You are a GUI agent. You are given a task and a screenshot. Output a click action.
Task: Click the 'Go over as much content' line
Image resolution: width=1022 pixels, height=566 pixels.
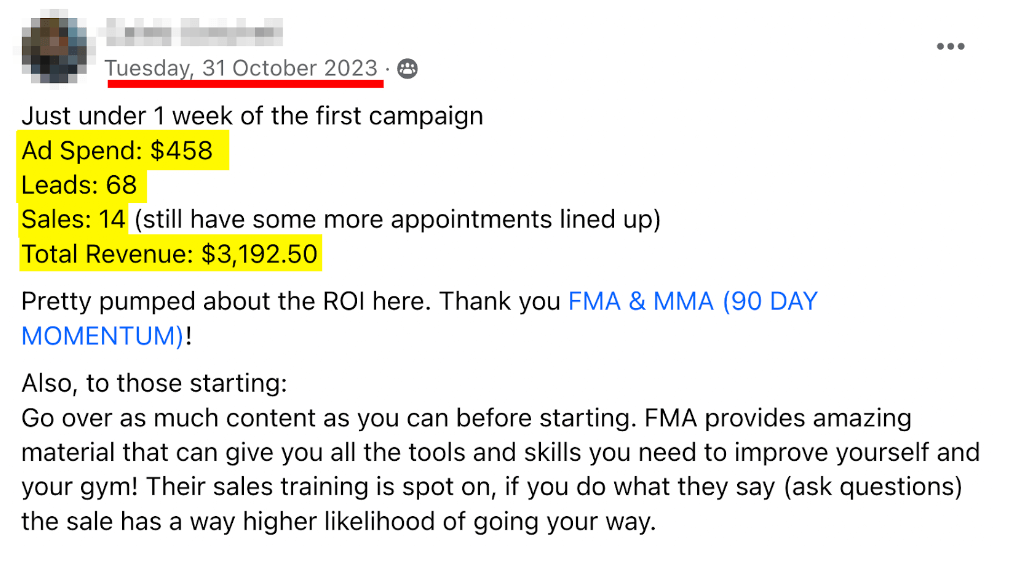[466, 418]
